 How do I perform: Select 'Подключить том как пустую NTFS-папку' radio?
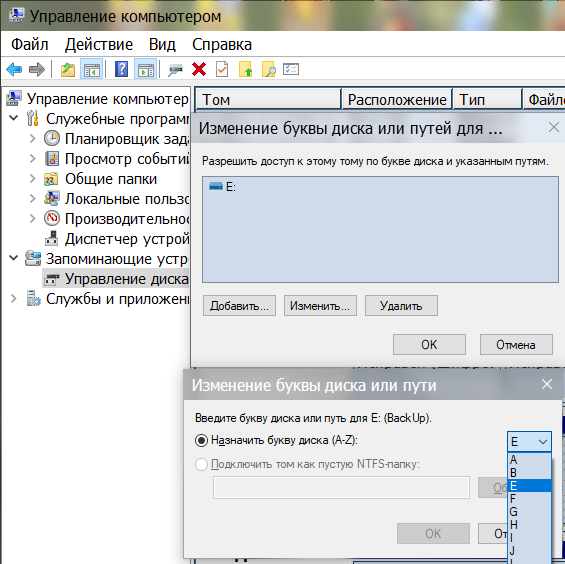click(201, 464)
